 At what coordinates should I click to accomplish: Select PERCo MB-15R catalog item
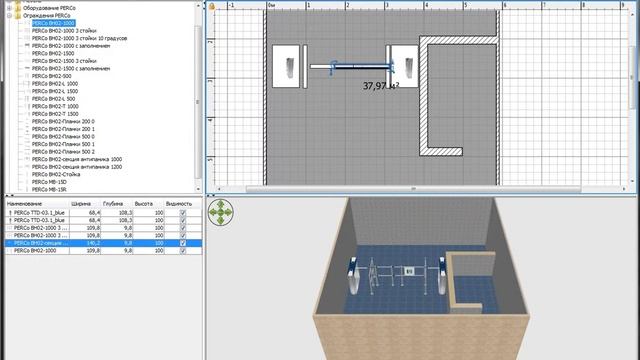49,189
